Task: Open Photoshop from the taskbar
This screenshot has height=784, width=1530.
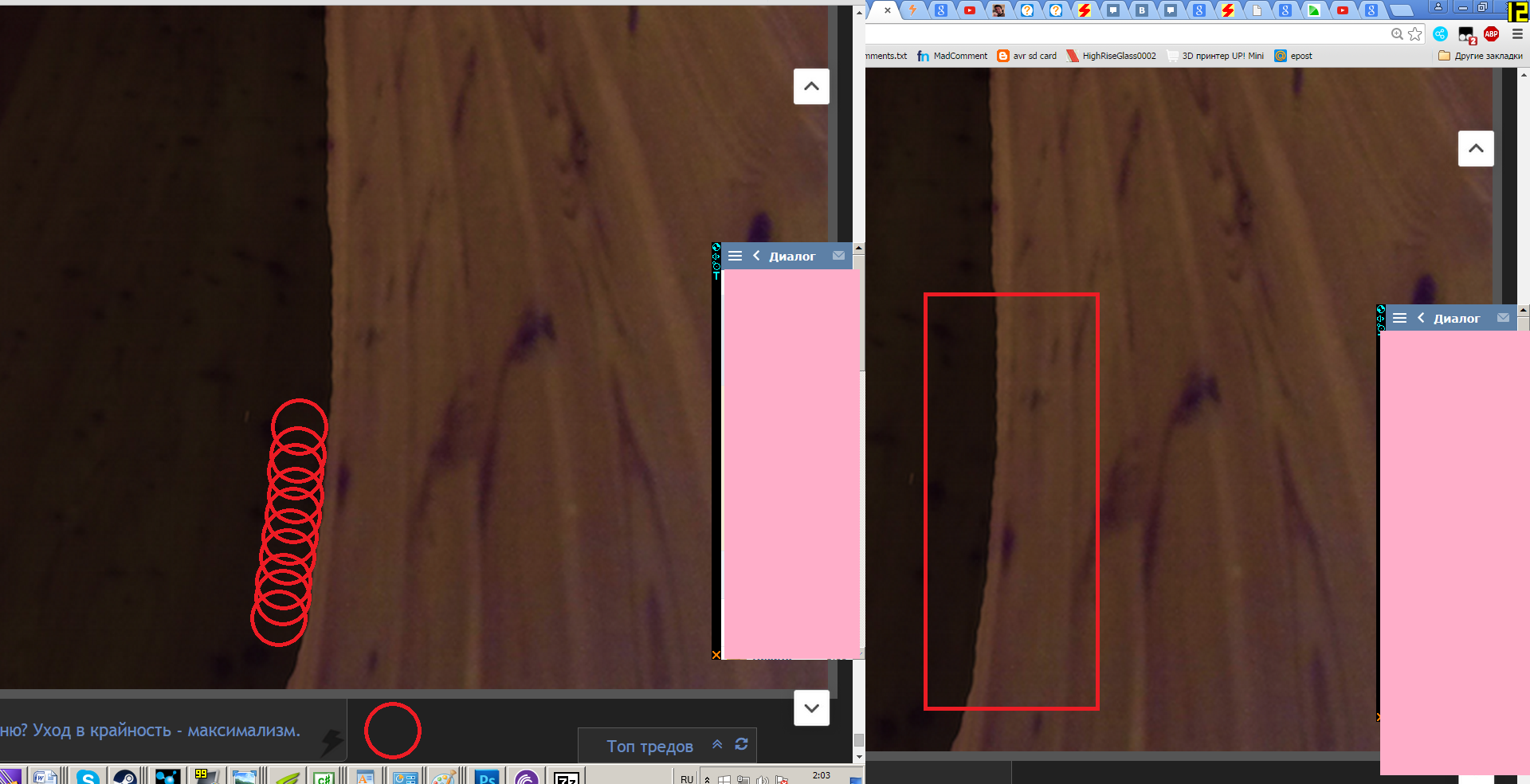Action: 486,777
